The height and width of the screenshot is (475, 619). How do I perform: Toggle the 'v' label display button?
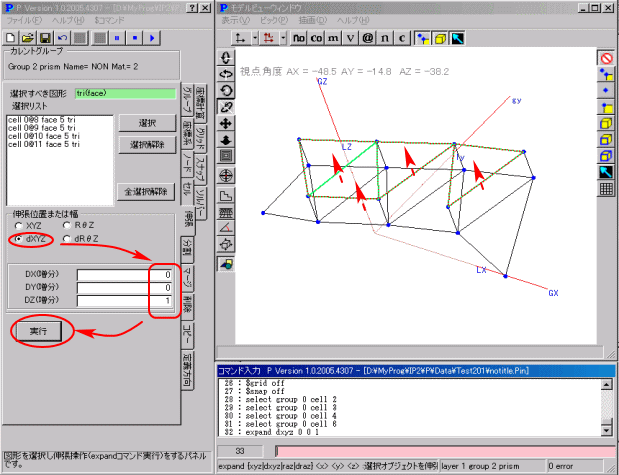350,38
